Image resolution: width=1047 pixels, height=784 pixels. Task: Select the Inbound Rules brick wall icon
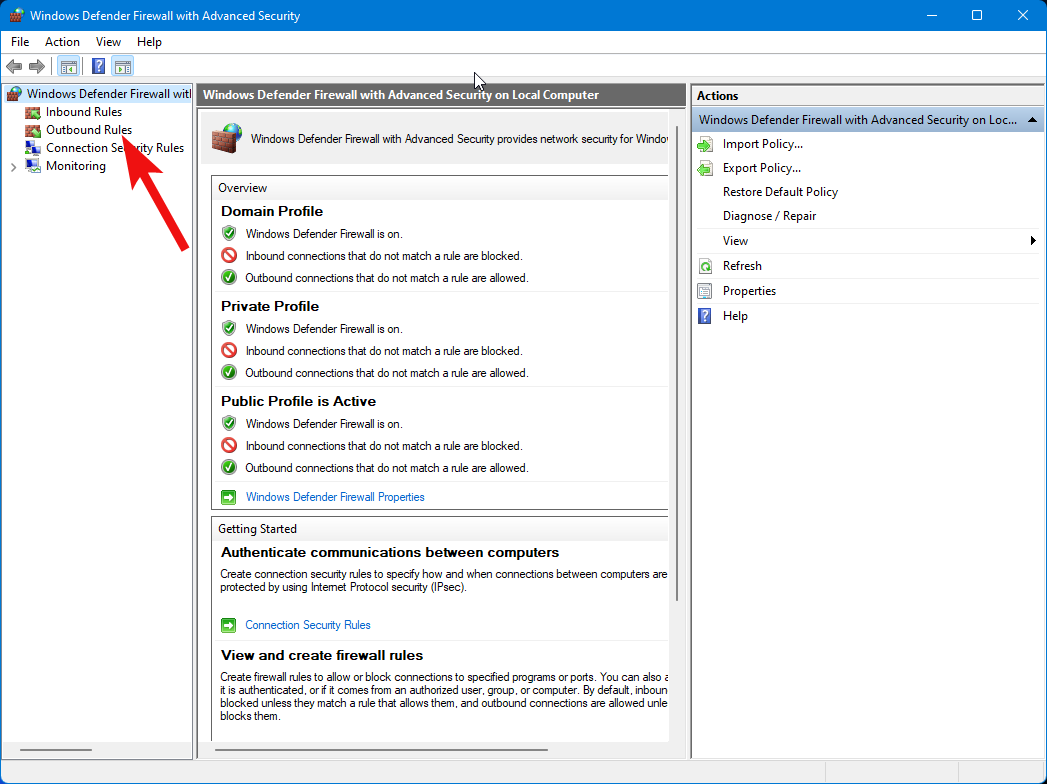(32, 112)
